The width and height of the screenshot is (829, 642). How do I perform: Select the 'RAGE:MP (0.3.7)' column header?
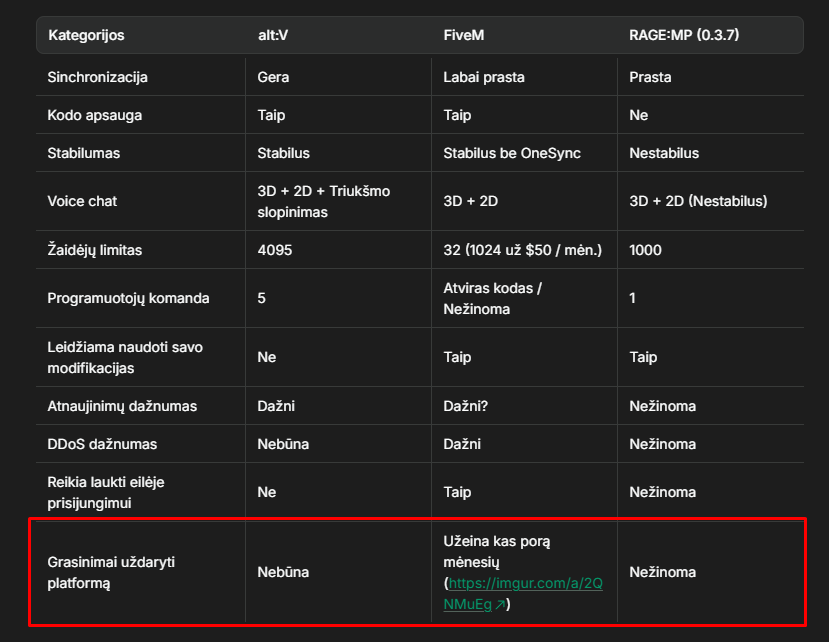[684, 35]
